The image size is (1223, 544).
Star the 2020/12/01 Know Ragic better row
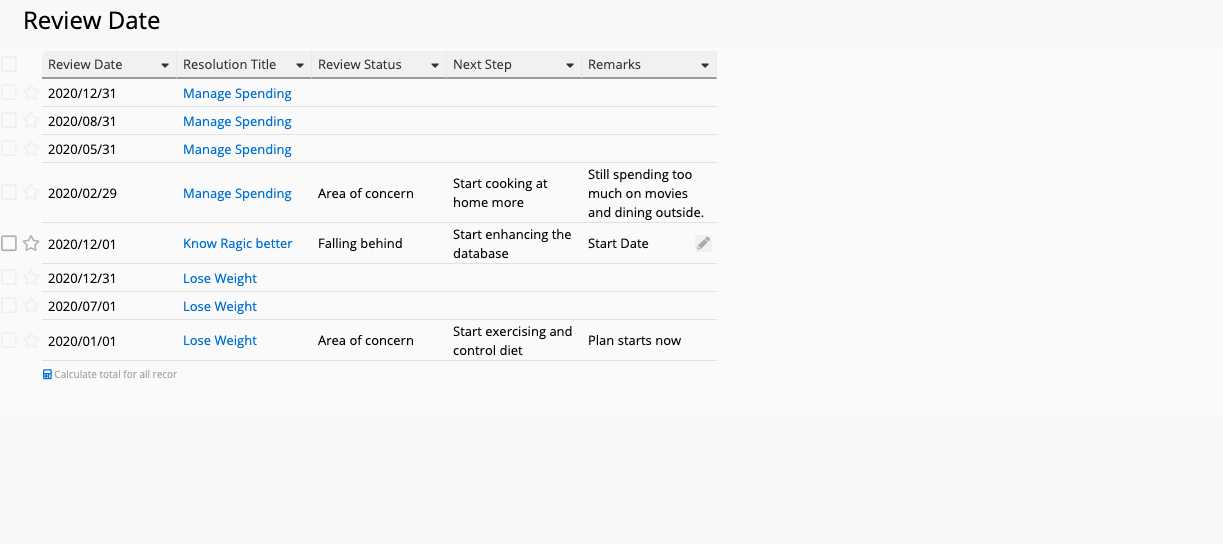coord(31,243)
